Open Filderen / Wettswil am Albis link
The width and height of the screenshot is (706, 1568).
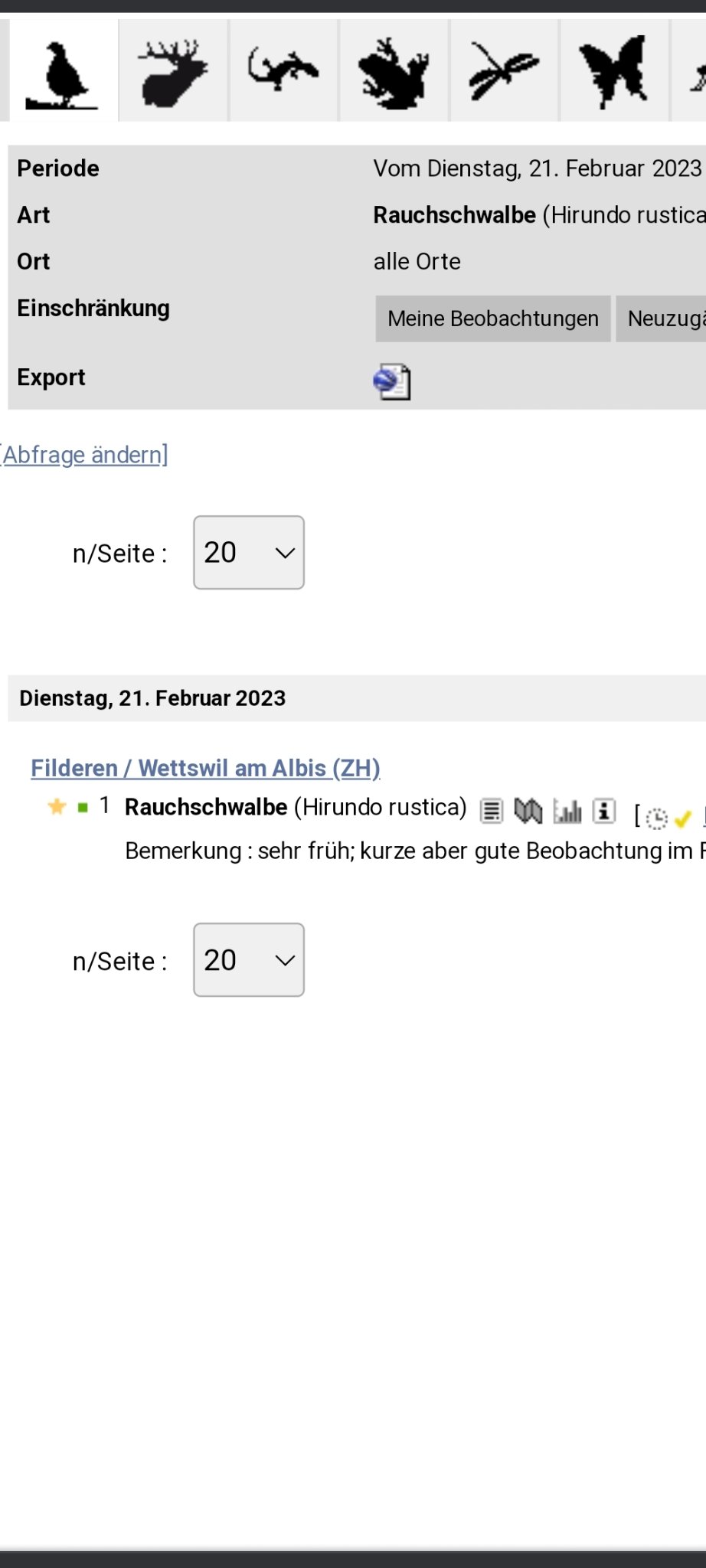[x=205, y=768]
